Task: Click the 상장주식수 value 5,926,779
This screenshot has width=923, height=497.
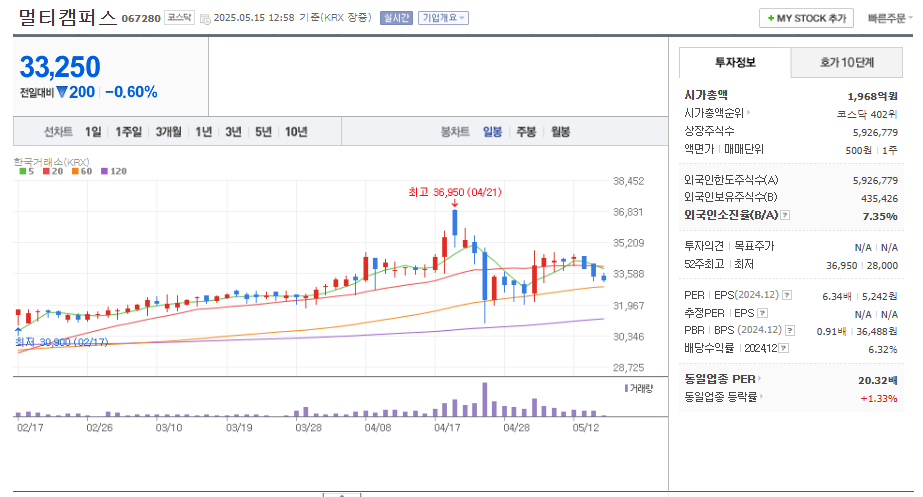Action: 875,132
